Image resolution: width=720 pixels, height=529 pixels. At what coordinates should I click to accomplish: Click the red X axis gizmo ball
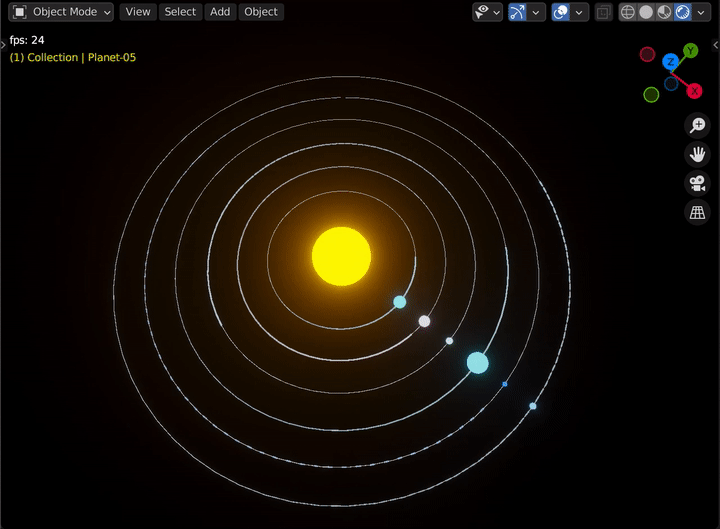pyautogui.click(x=694, y=91)
